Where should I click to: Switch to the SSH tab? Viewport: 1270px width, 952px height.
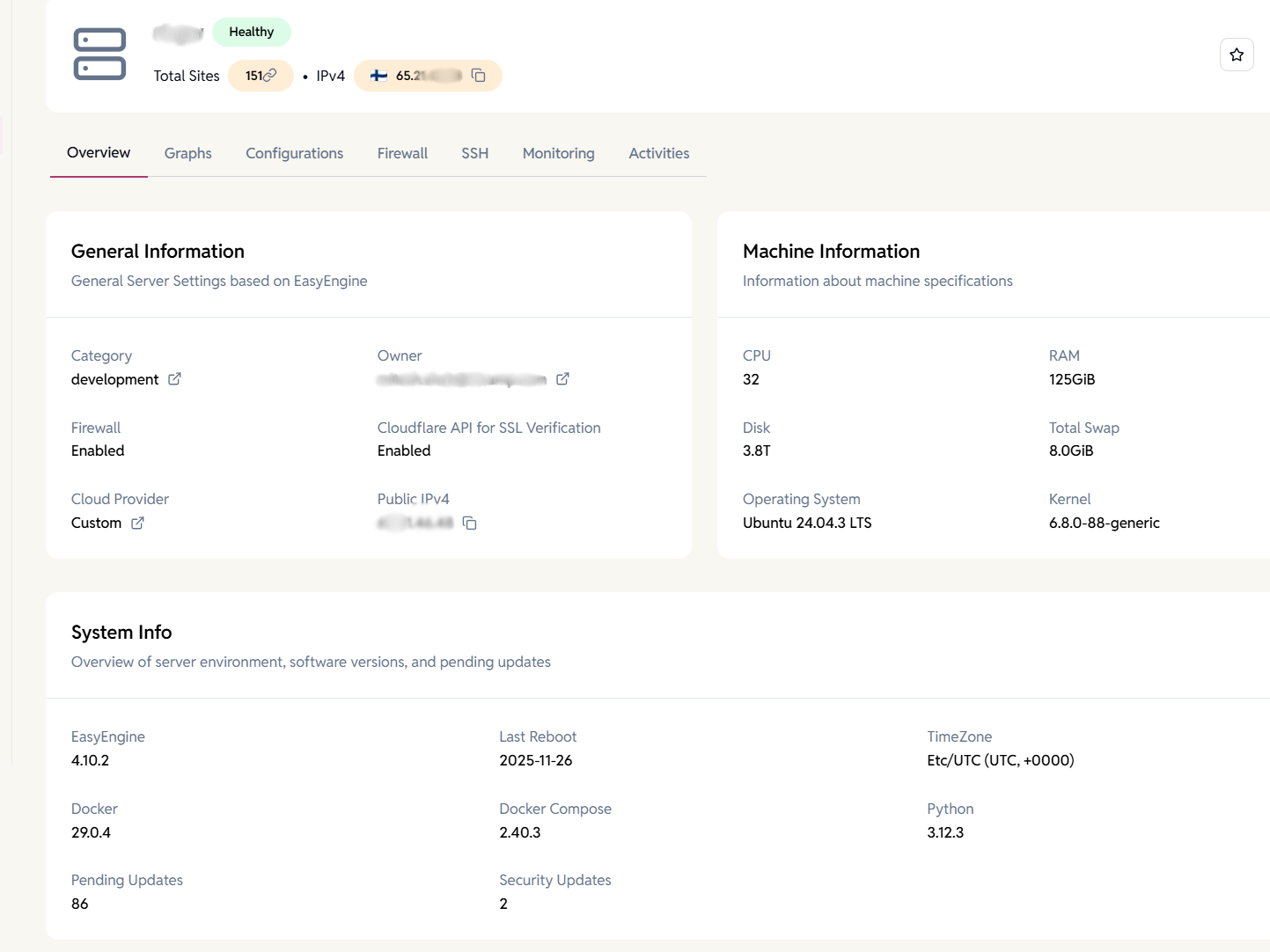[474, 153]
